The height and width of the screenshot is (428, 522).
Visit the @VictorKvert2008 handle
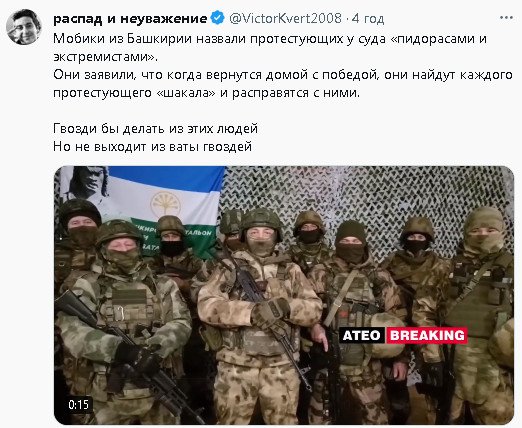point(285,18)
